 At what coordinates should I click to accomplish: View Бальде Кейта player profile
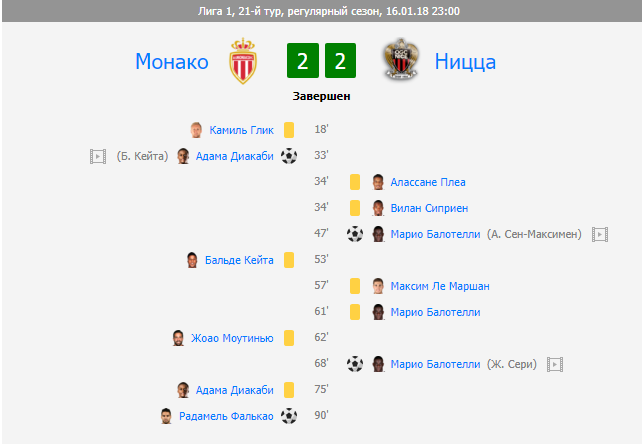tap(239, 260)
